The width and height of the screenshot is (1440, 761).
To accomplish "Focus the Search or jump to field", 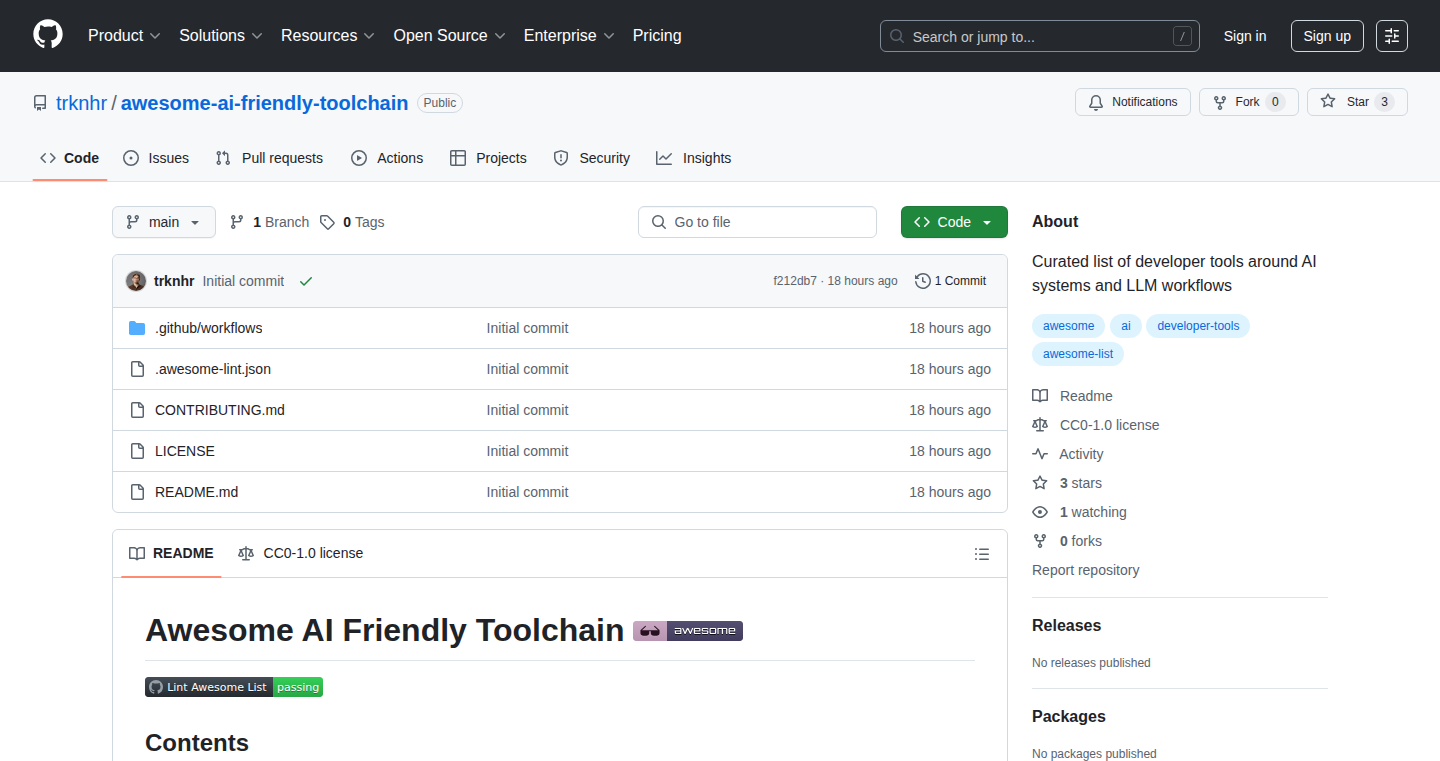I will (x=1040, y=36).
